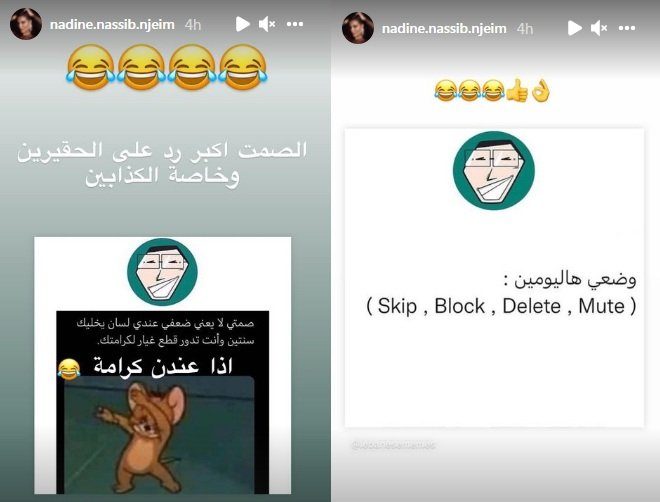Unmute the sound in right story
This screenshot has height=502, width=660.
[599, 28]
